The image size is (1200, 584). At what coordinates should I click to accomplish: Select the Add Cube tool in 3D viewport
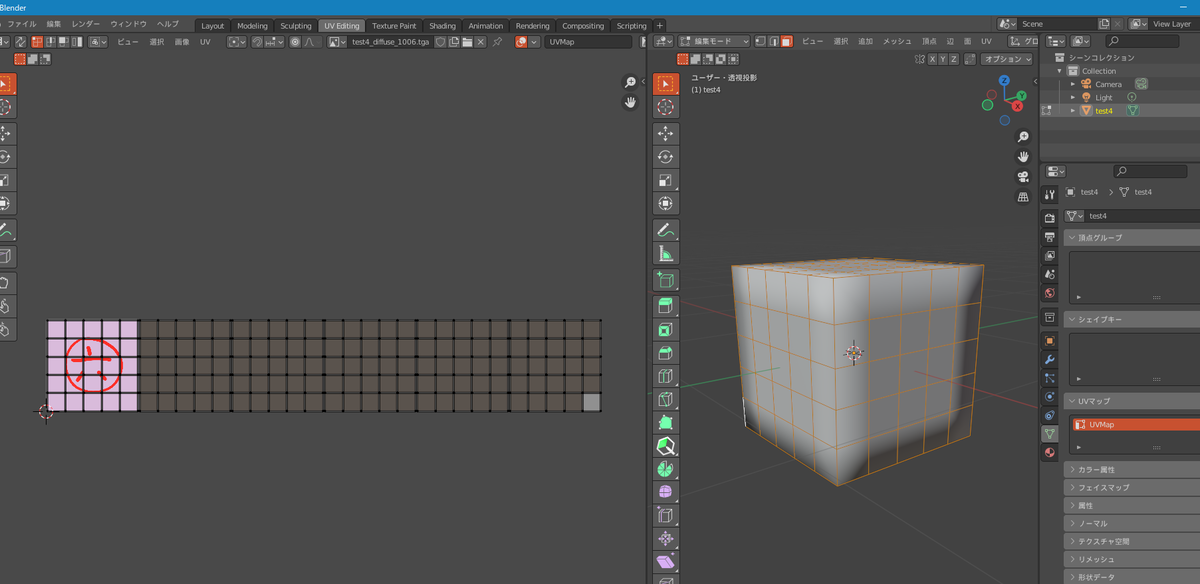pyautogui.click(x=666, y=281)
